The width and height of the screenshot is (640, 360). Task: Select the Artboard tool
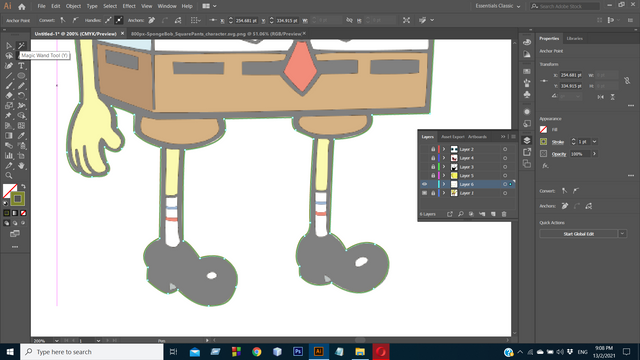(21, 156)
